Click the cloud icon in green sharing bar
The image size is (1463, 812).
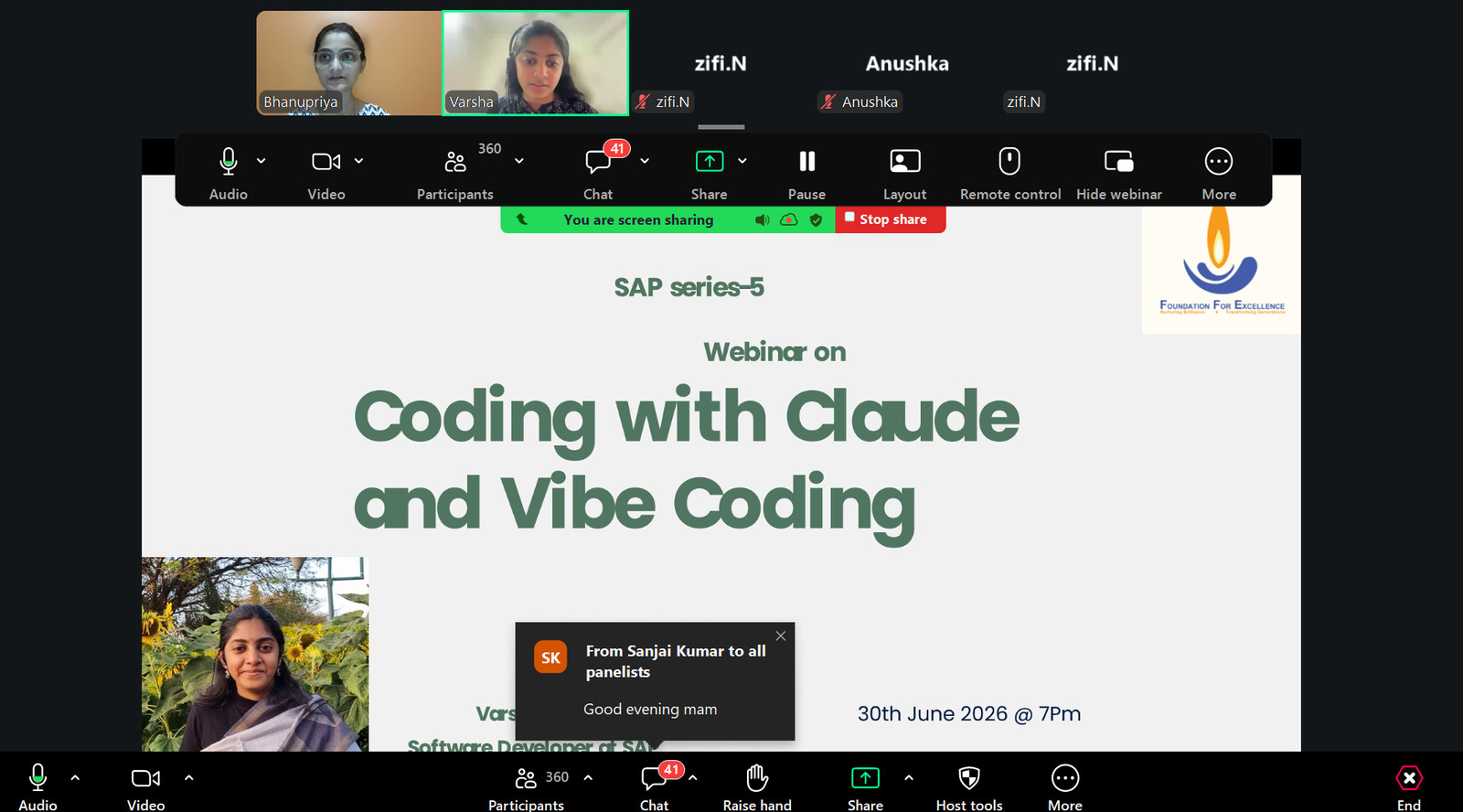[x=789, y=219]
